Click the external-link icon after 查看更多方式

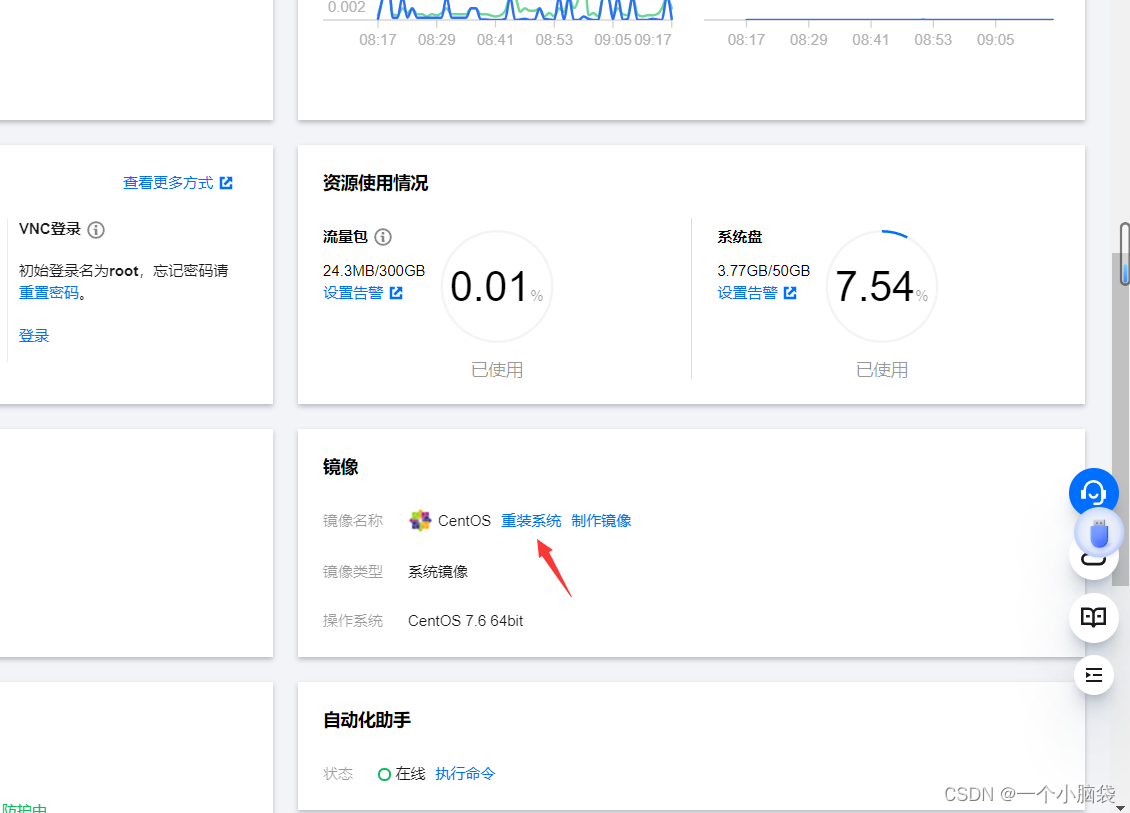227,182
